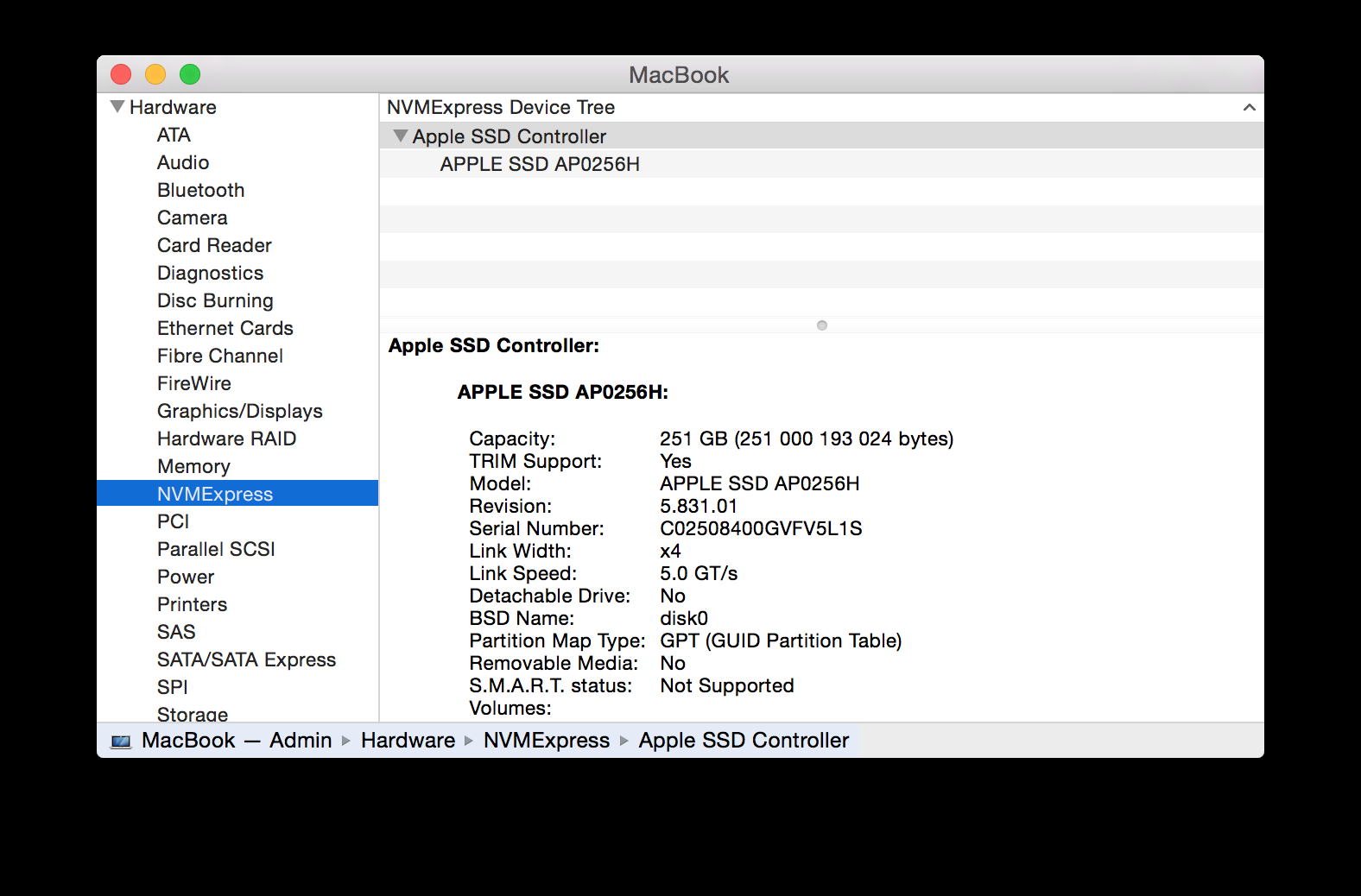The height and width of the screenshot is (896, 1361).
Task: Zoom the window with green button
Action: click(190, 74)
